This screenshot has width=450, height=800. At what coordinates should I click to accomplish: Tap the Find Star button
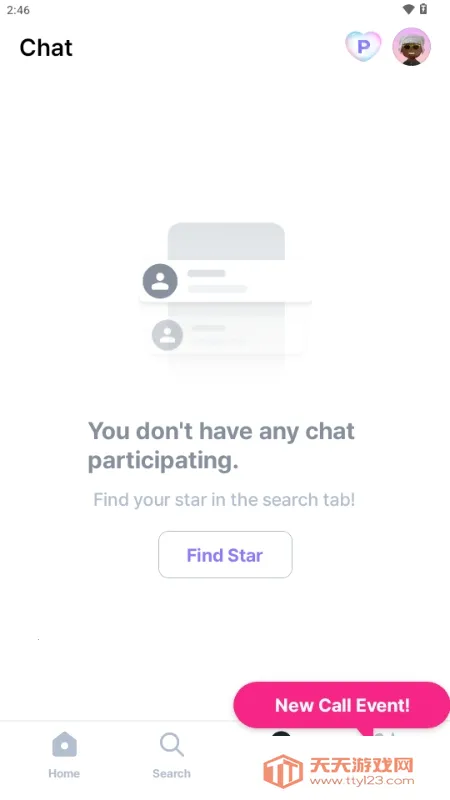coord(225,555)
